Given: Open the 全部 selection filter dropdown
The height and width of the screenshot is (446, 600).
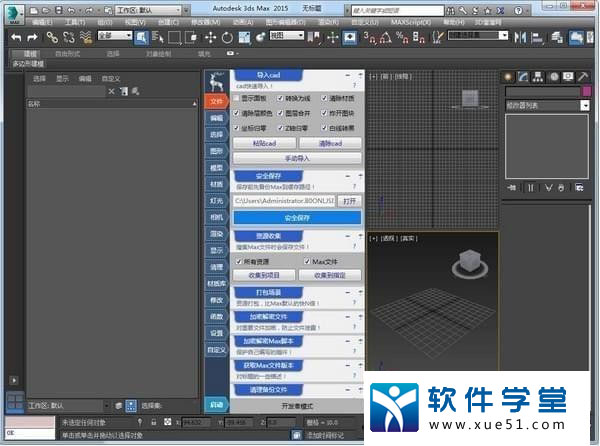Looking at the screenshot, I should pos(114,36).
